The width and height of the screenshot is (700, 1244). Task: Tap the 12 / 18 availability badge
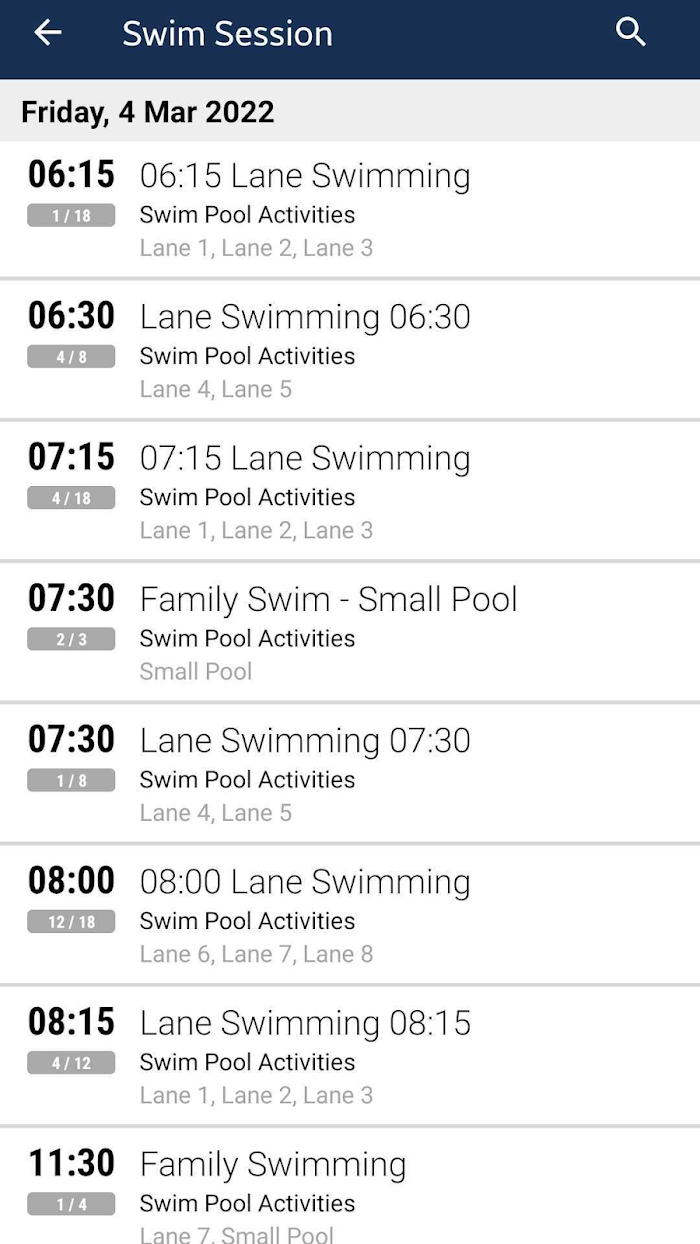pos(71,922)
